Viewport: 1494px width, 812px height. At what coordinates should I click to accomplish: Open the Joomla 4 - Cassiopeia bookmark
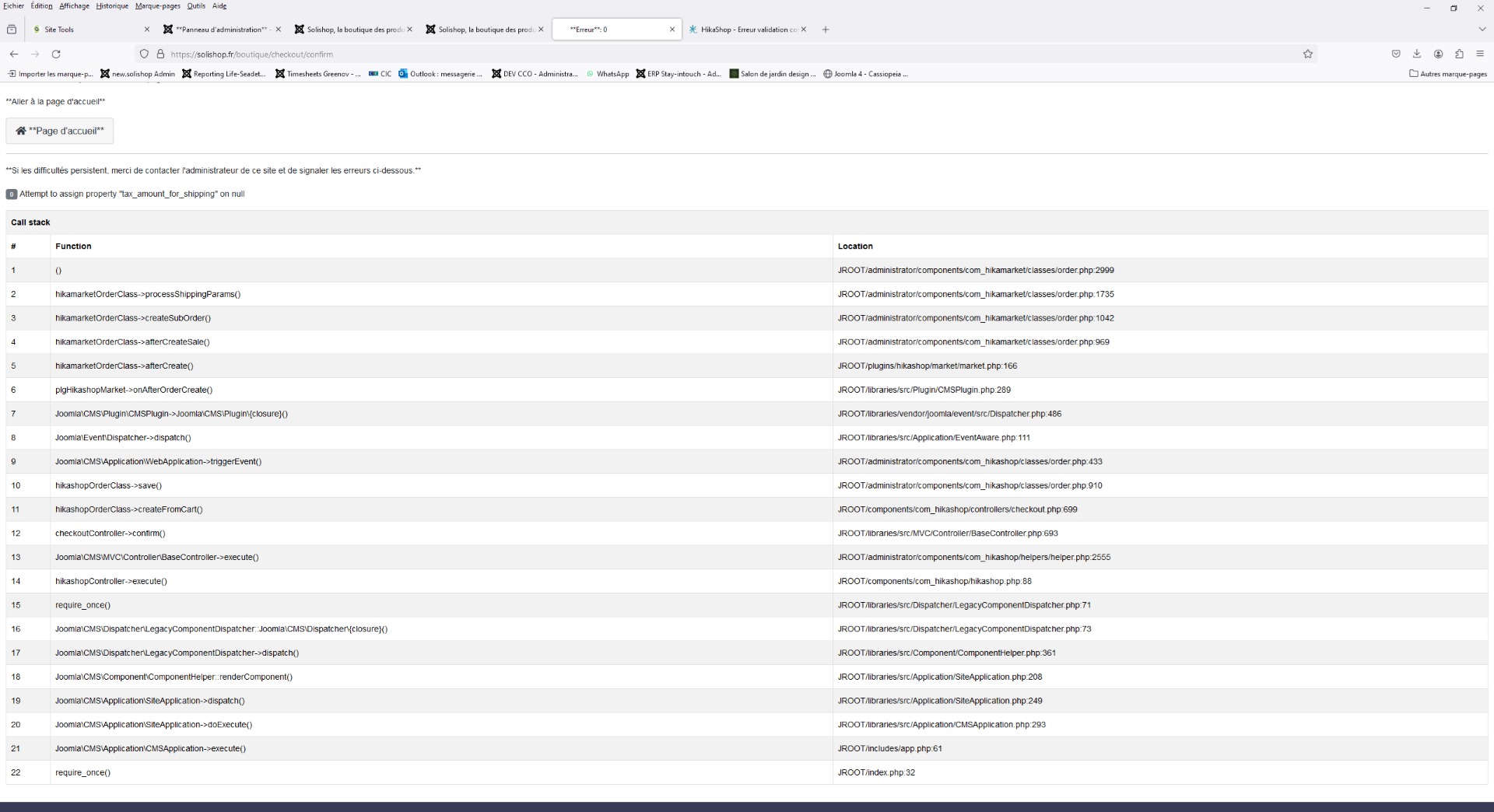pos(866,74)
